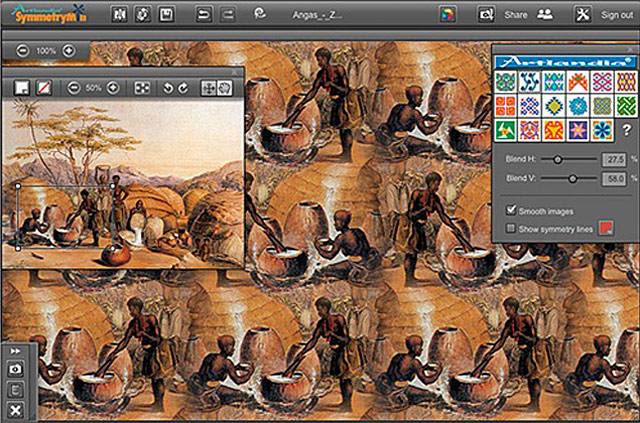This screenshot has height=423, width=640.
Task: Click Sign out
Action: point(617,15)
